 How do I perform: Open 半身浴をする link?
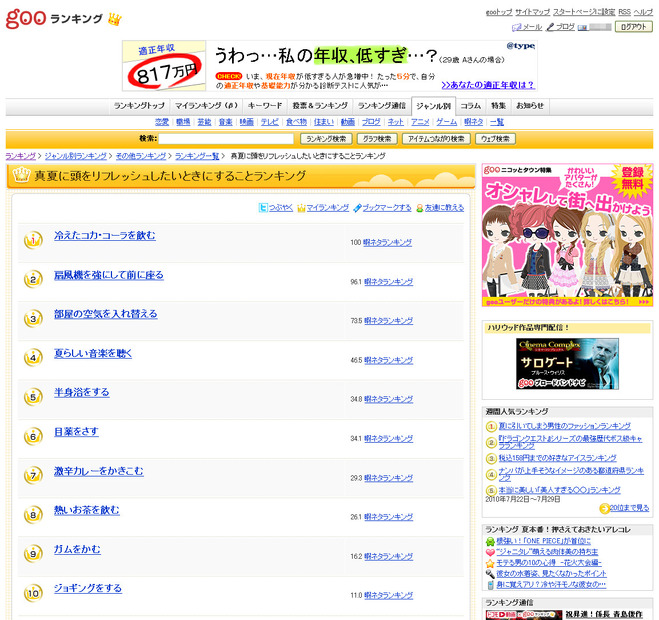[82, 393]
